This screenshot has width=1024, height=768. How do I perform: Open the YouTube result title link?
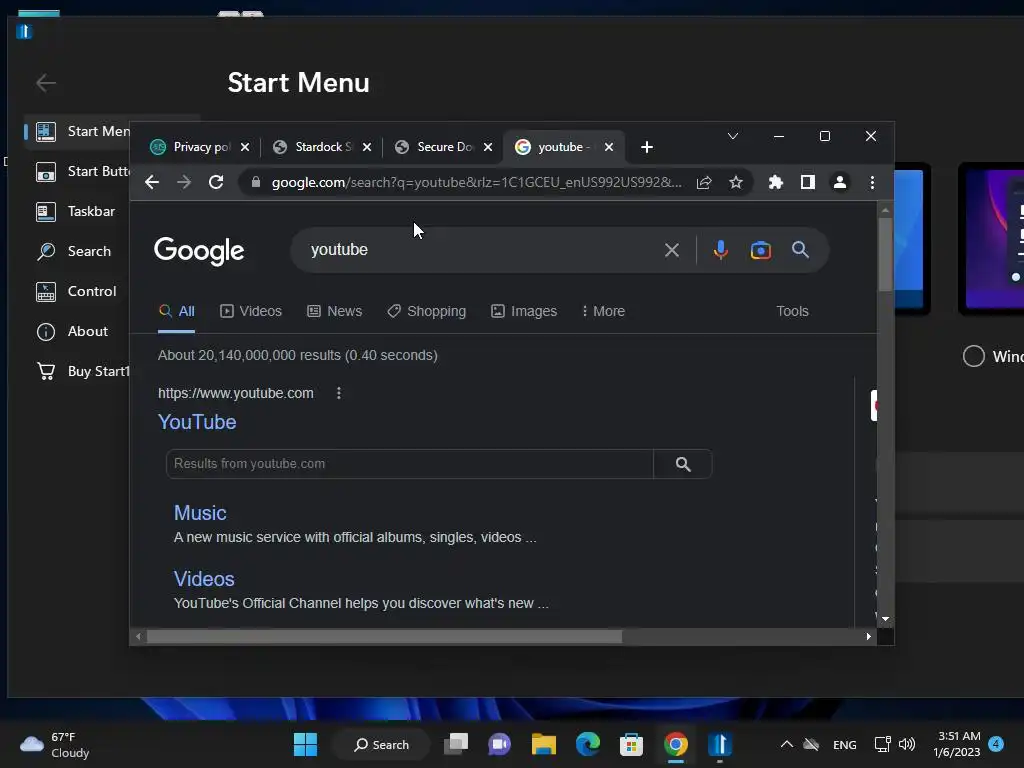coord(197,422)
